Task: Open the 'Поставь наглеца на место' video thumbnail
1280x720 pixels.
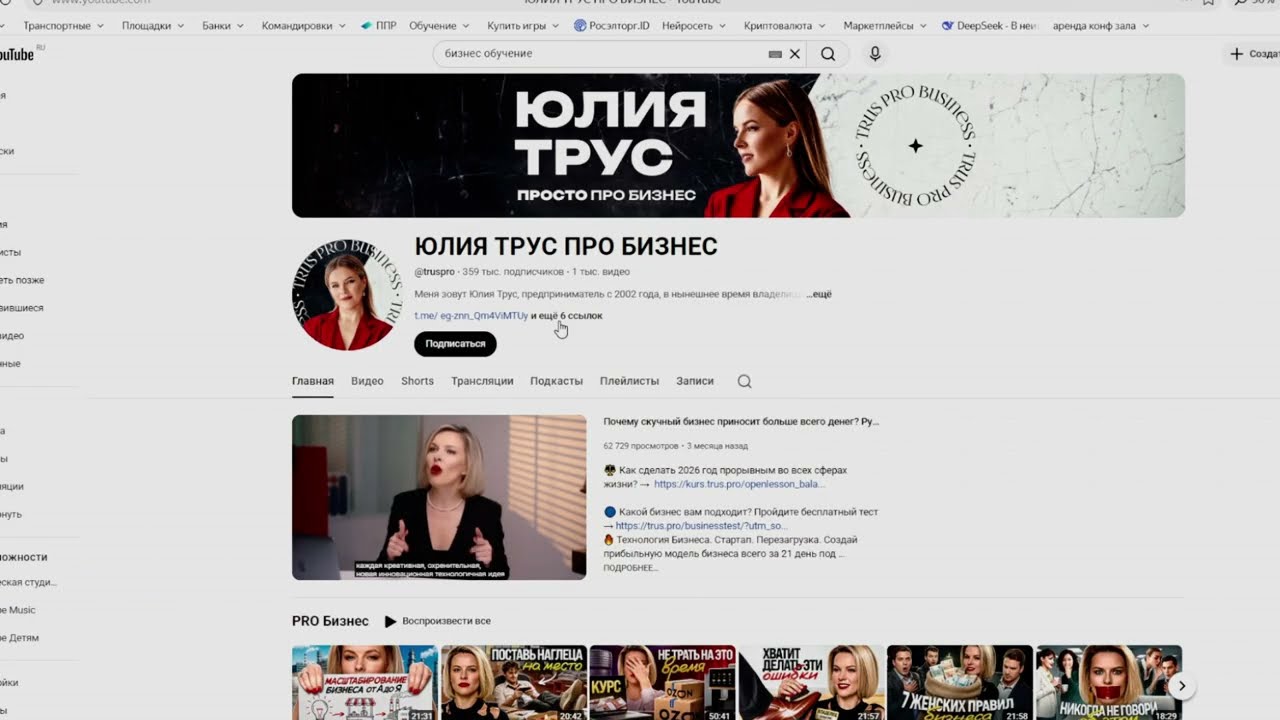Action: click(514, 683)
